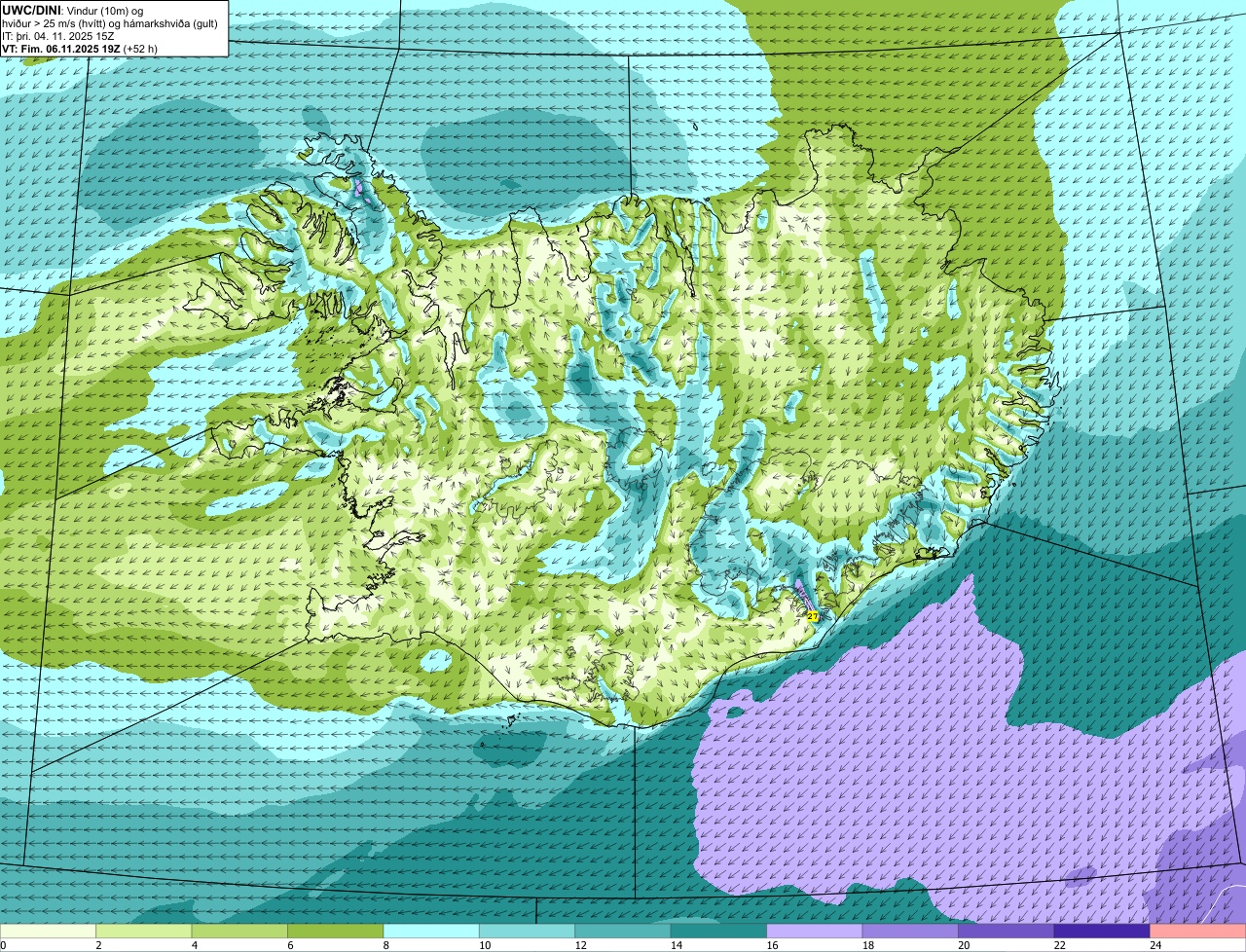Select the yellow-green 2–4 legend swatch
Screen dimensions: 1246x952
[x=144, y=932]
